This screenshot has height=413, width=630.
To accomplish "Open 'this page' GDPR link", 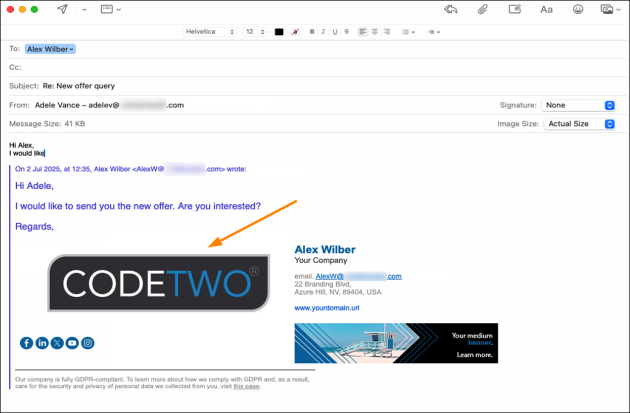I will [x=246, y=386].
